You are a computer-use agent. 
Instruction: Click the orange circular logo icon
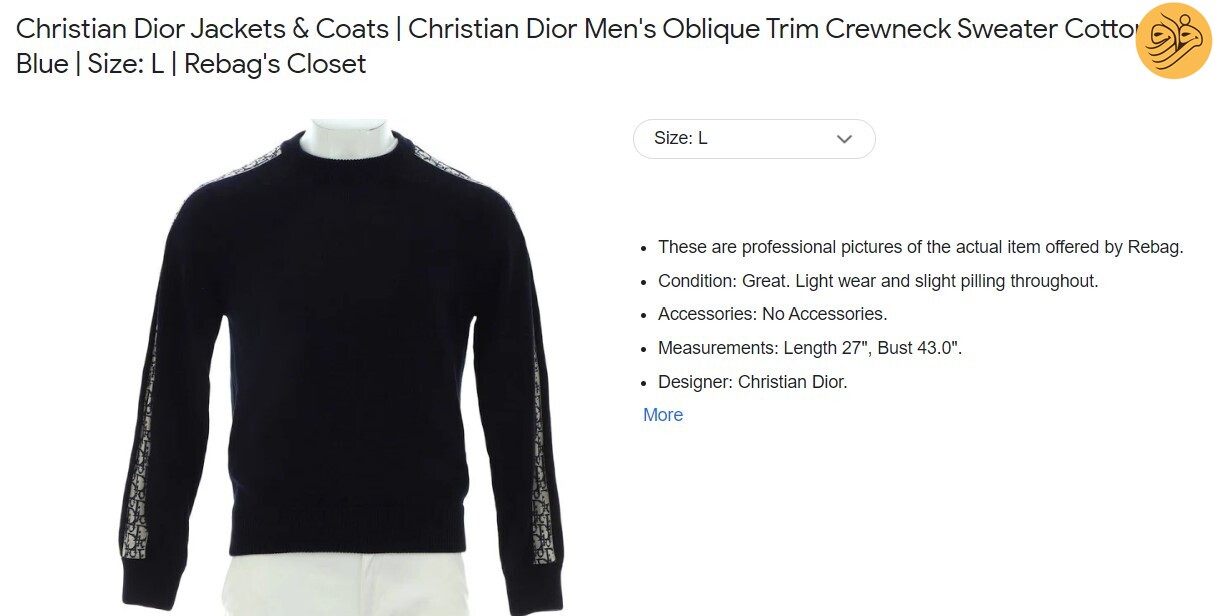(1174, 41)
